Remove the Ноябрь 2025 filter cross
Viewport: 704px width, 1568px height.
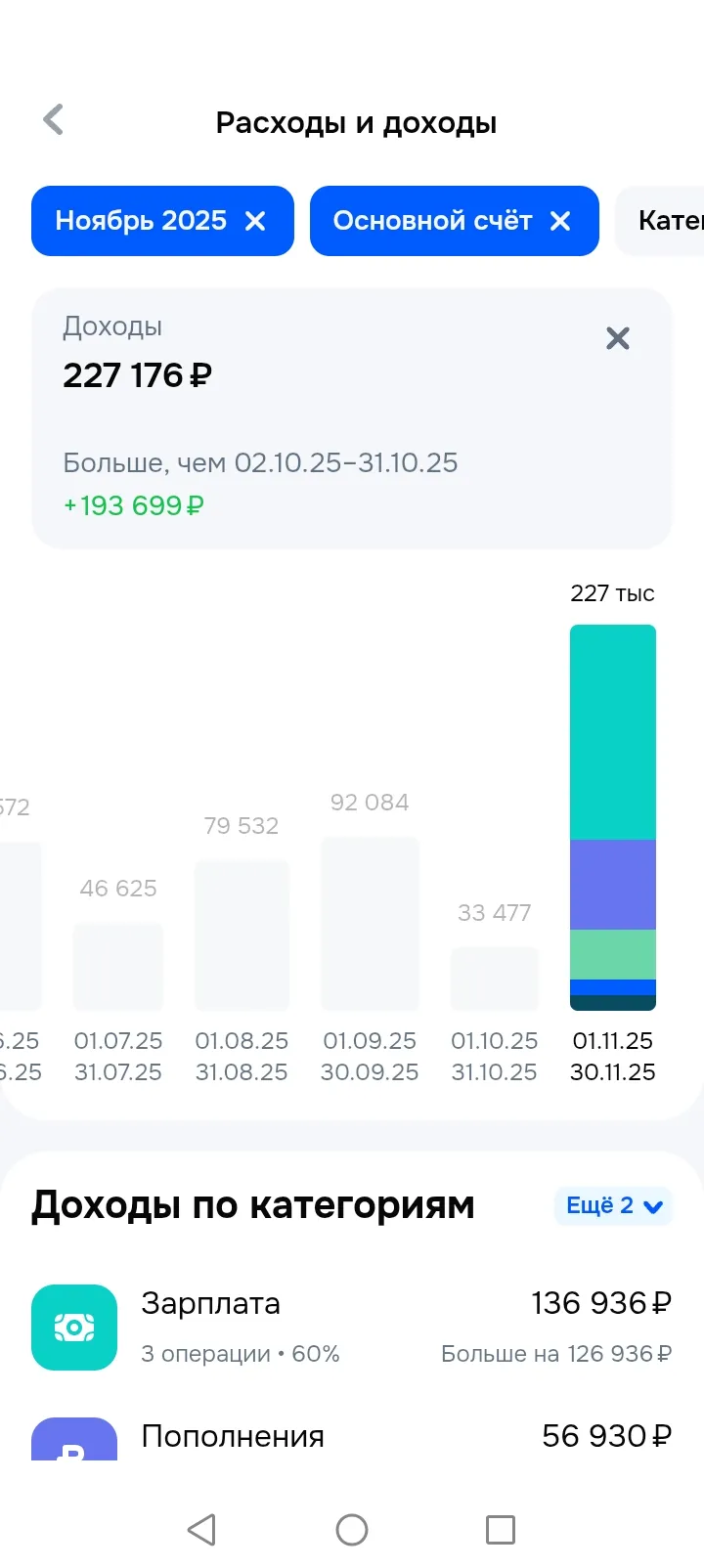pos(255,221)
